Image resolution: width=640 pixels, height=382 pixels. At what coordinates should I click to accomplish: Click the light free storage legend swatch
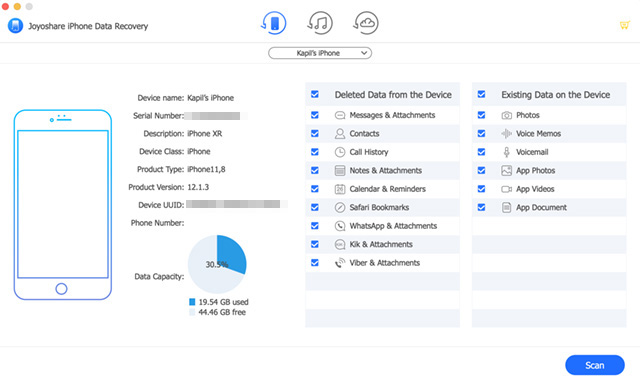[192, 312]
